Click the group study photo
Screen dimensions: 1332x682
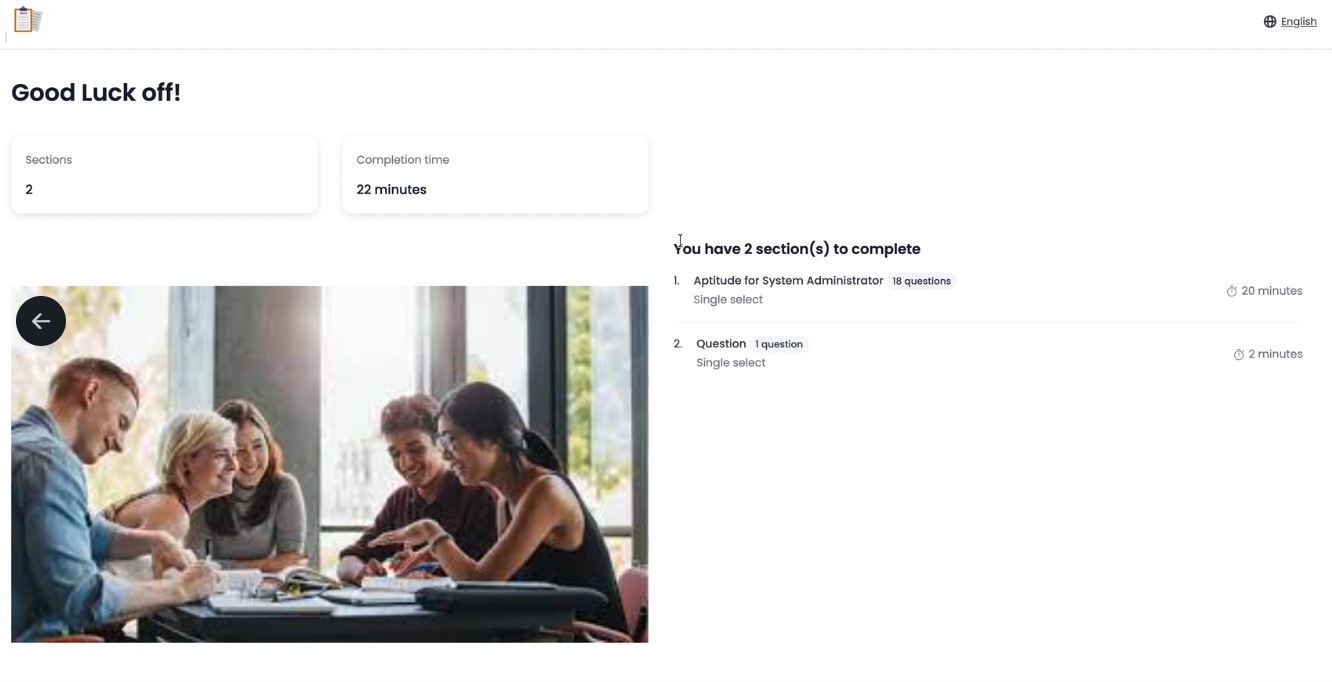pyautogui.click(x=329, y=464)
